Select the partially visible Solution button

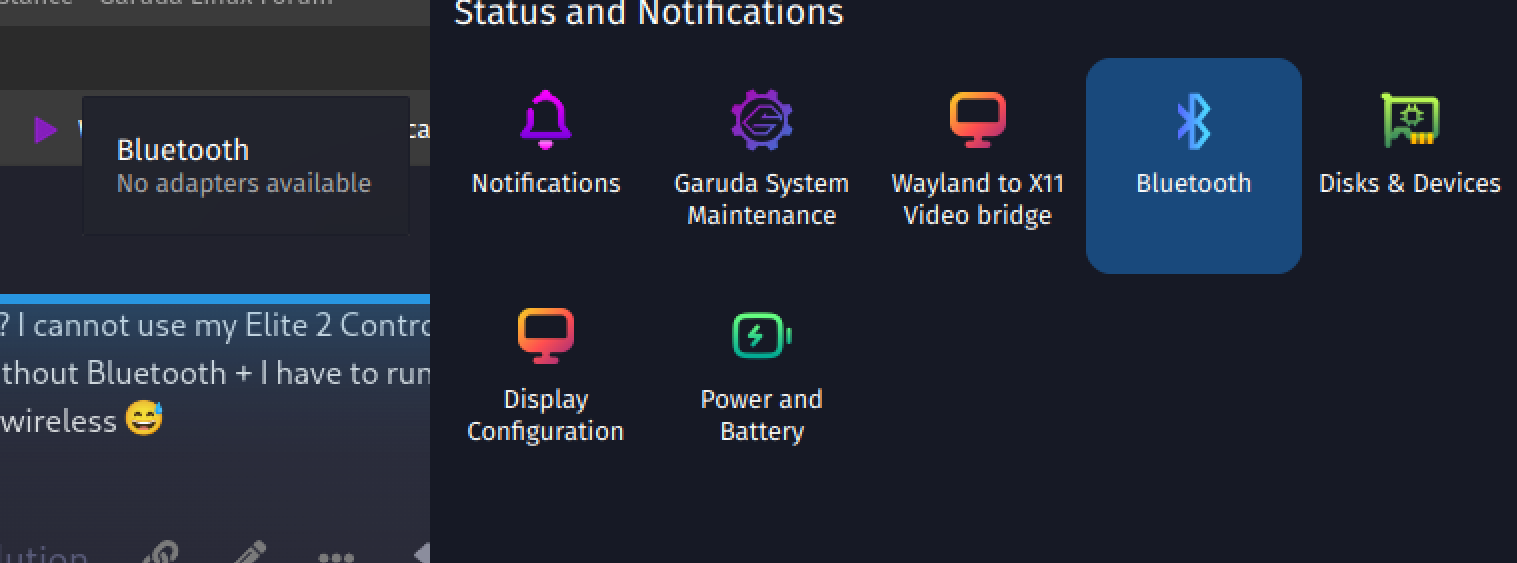pyautogui.click(x=43, y=555)
